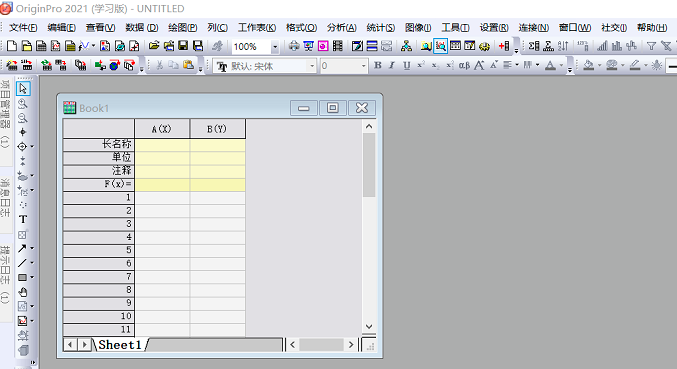Toggle Greek alpha-beta symbols formatting
This screenshot has height=369, width=677.
coord(464,65)
